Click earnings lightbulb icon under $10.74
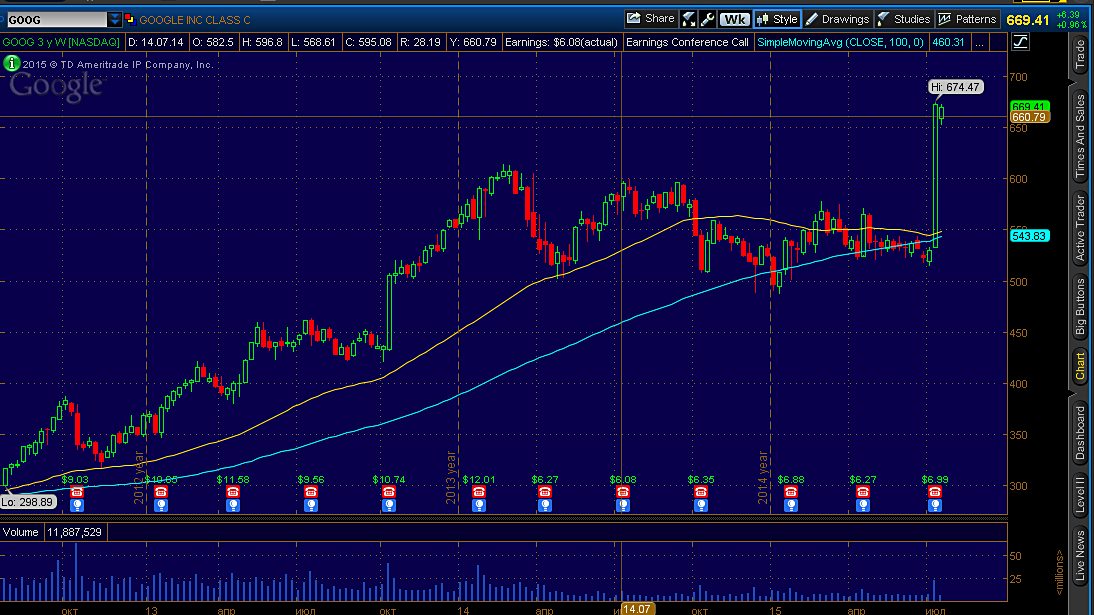This screenshot has width=1094, height=615. click(389, 505)
